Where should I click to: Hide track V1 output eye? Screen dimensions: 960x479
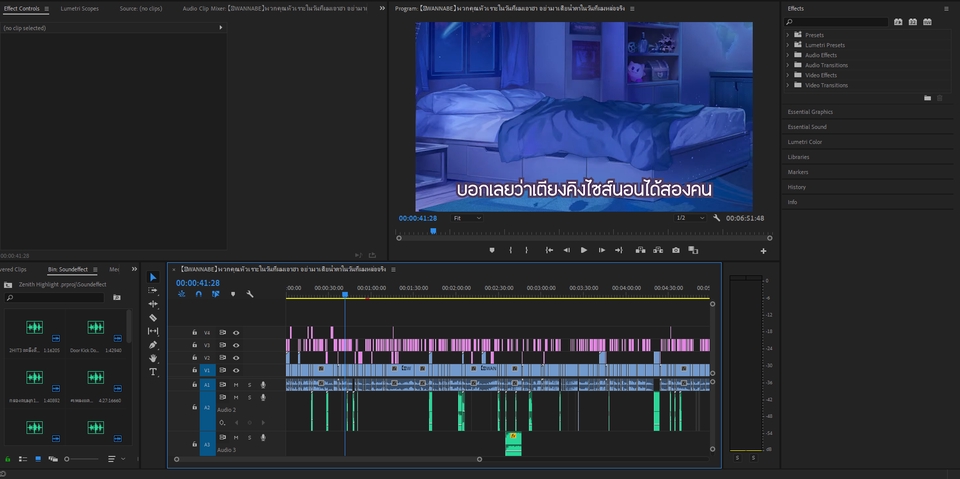236,371
